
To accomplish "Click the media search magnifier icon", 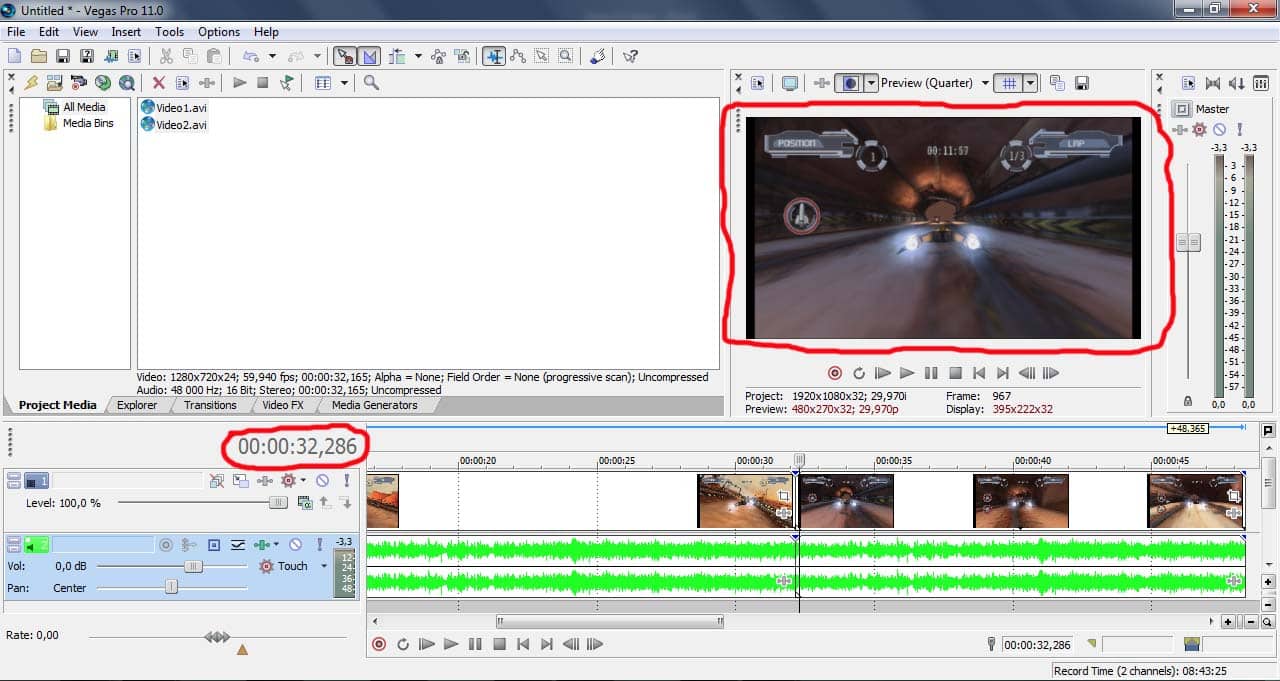I will click(371, 83).
